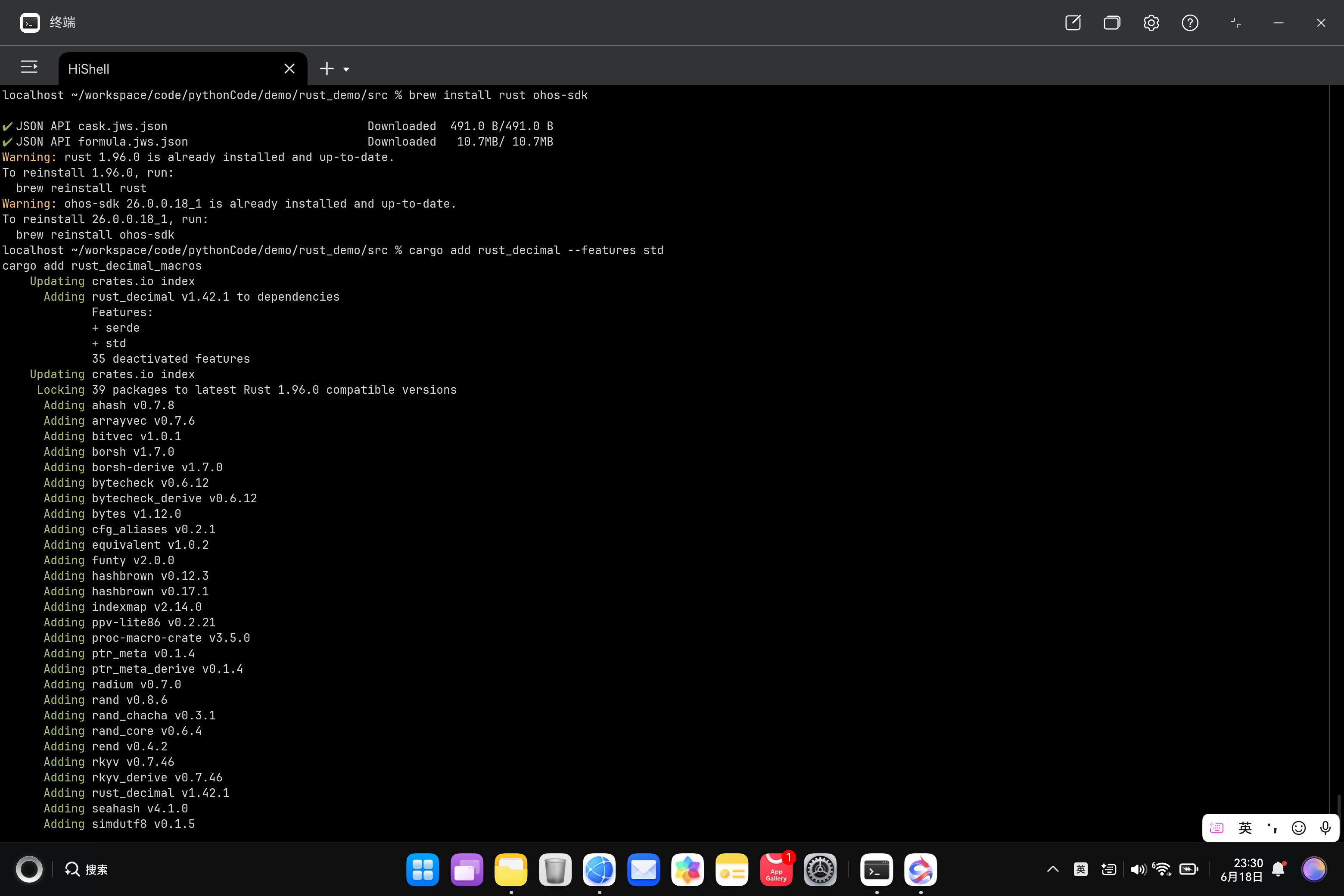
Task: Toggle punctuation mode in IME toolbar
Action: click(x=1272, y=828)
